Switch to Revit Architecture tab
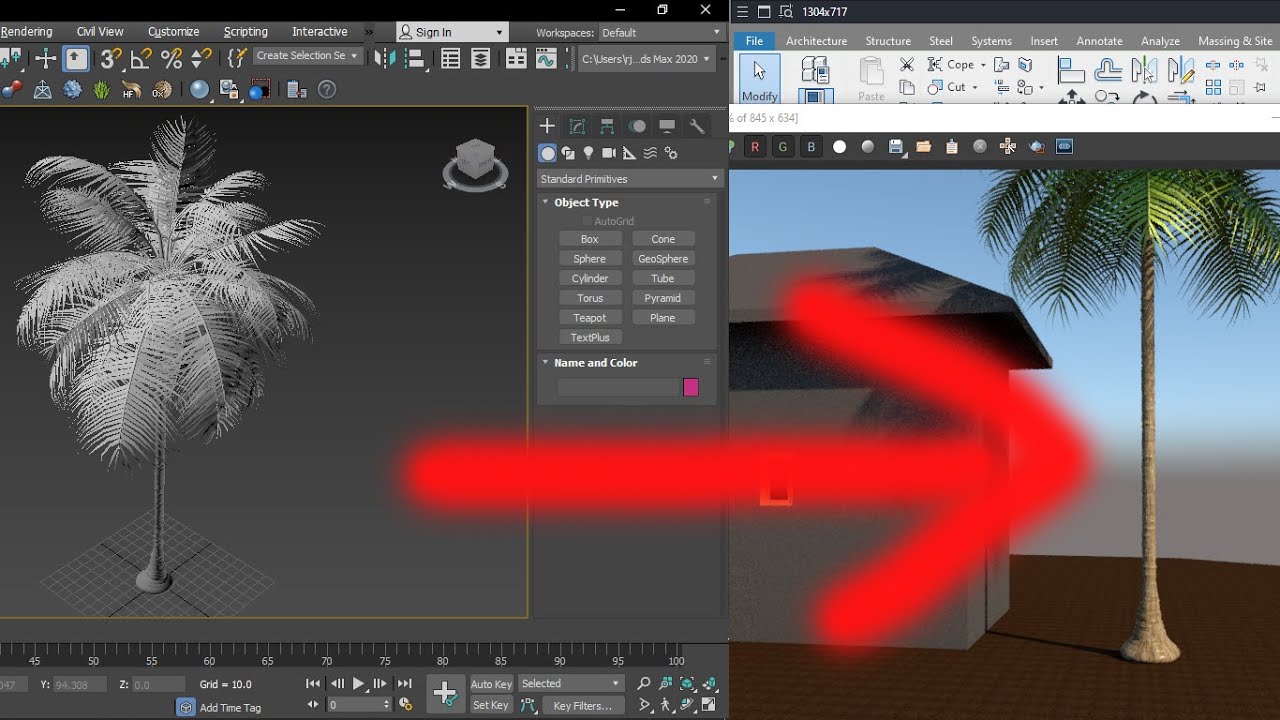The width and height of the screenshot is (1280, 720). pyautogui.click(x=816, y=41)
